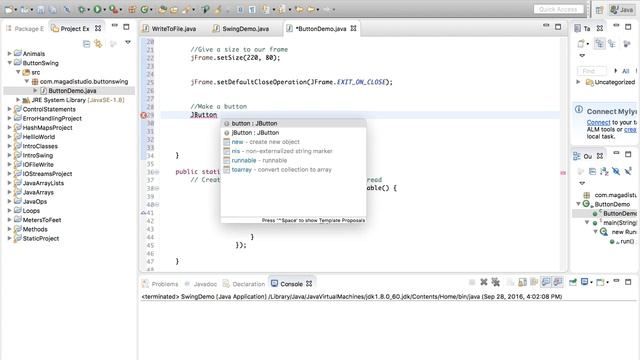Click the Save icon in the toolbar
640x360 pixels.
coord(40,9)
